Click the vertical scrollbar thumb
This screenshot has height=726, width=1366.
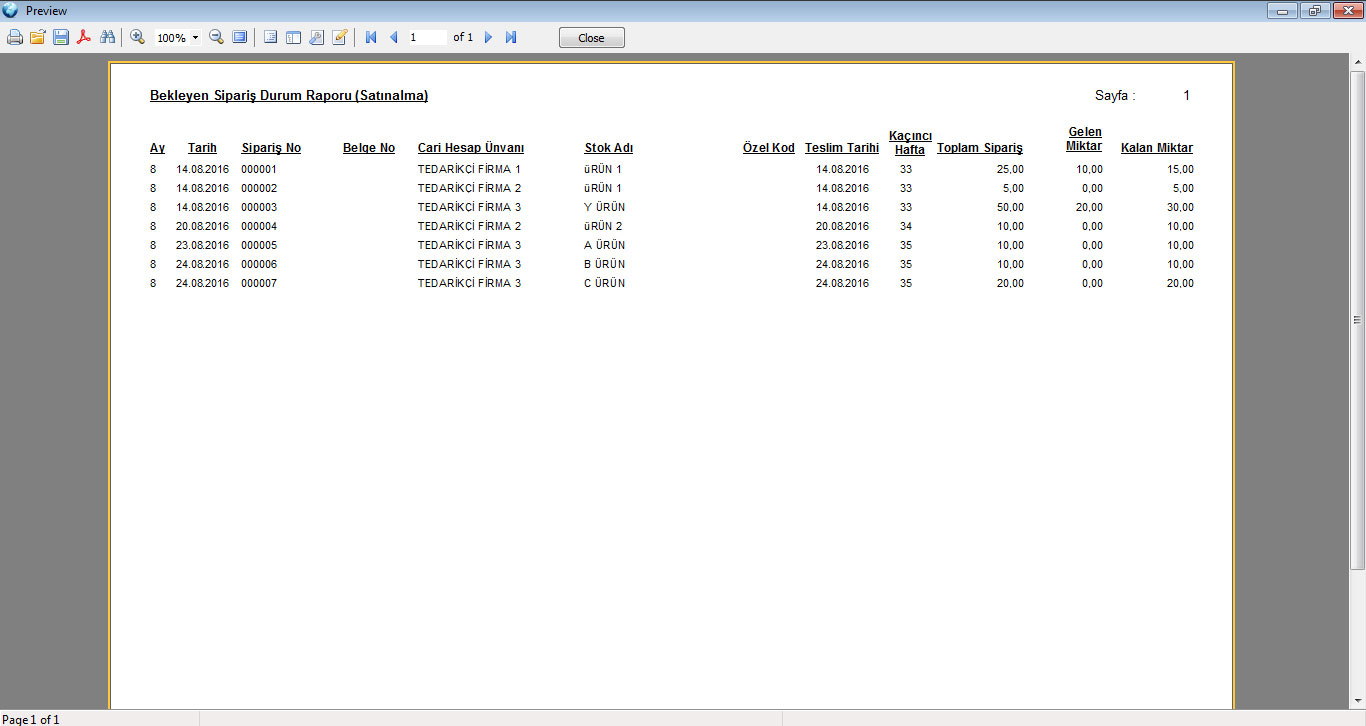pyautogui.click(x=1357, y=320)
